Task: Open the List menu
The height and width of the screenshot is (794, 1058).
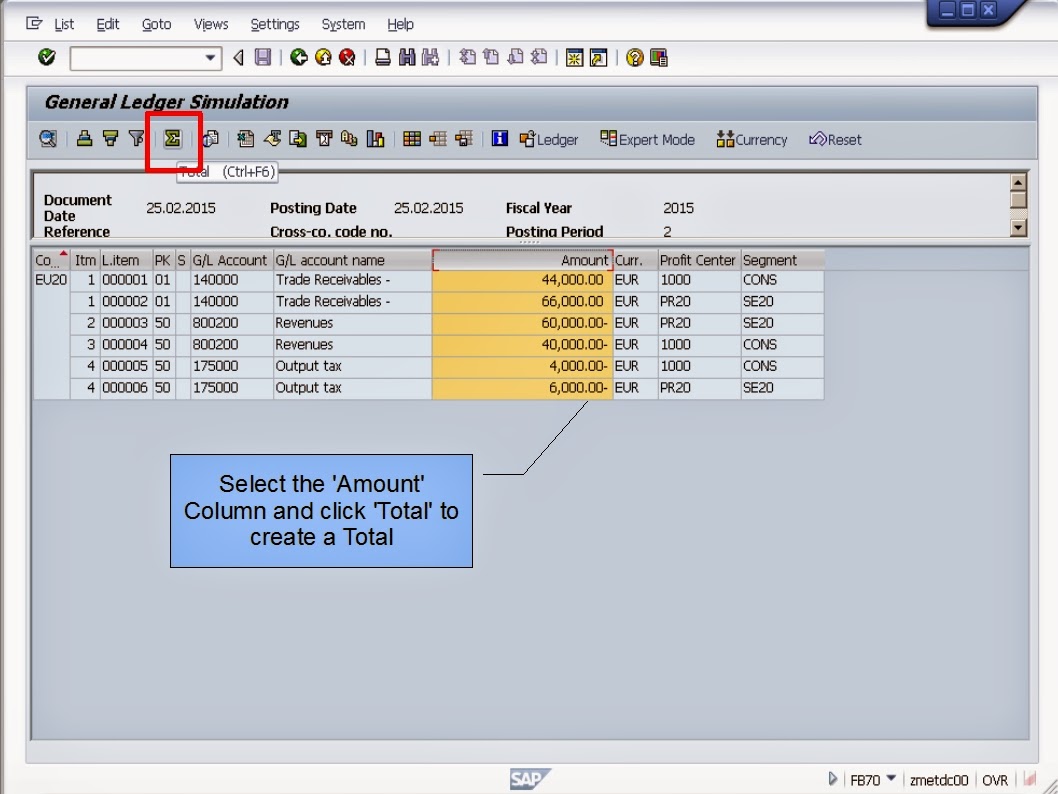Action: (x=63, y=24)
